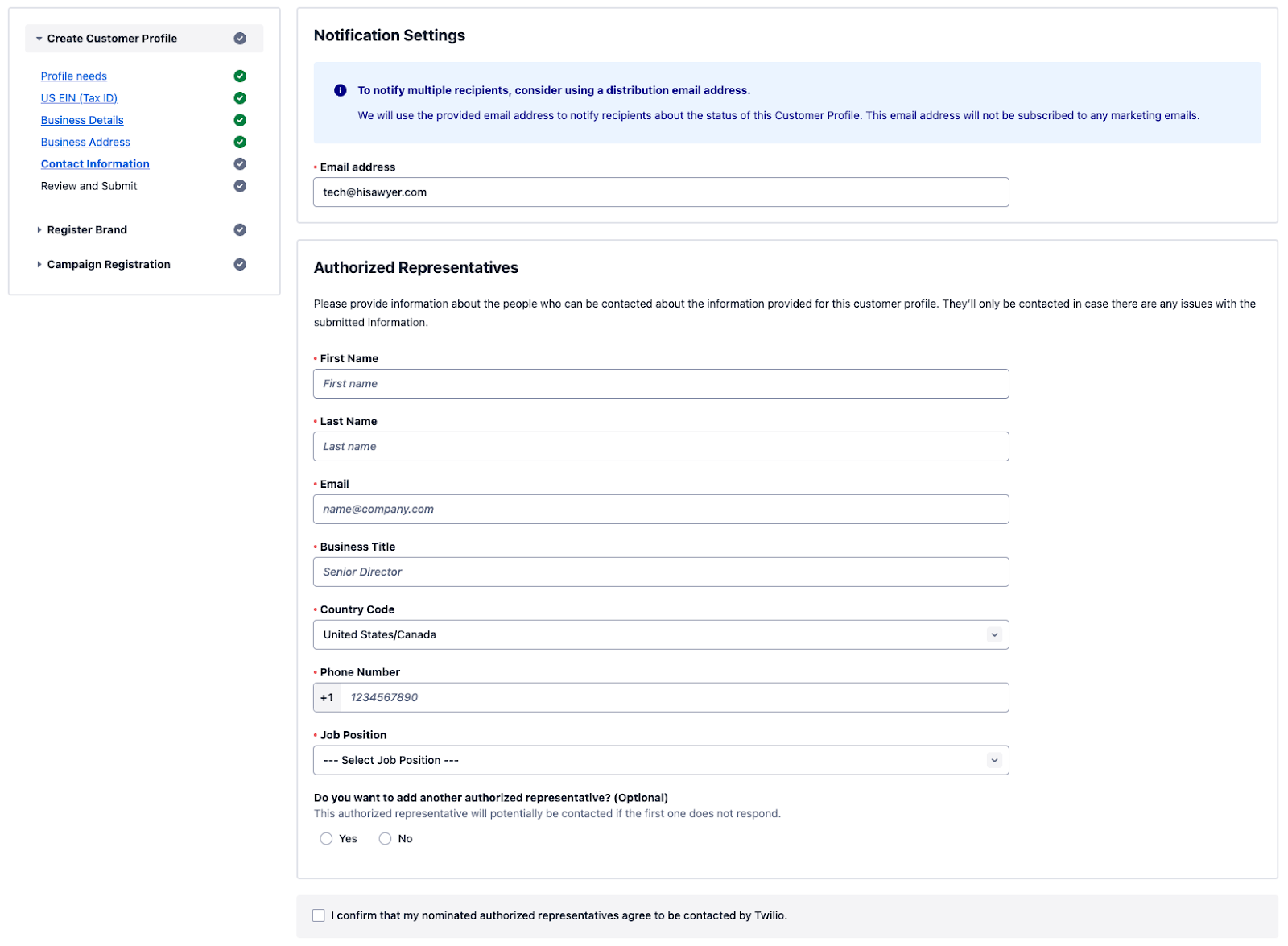Viewport: 1288px width, 946px height.
Task: Click the gray status icon beside Contact Information
Action: click(x=240, y=164)
